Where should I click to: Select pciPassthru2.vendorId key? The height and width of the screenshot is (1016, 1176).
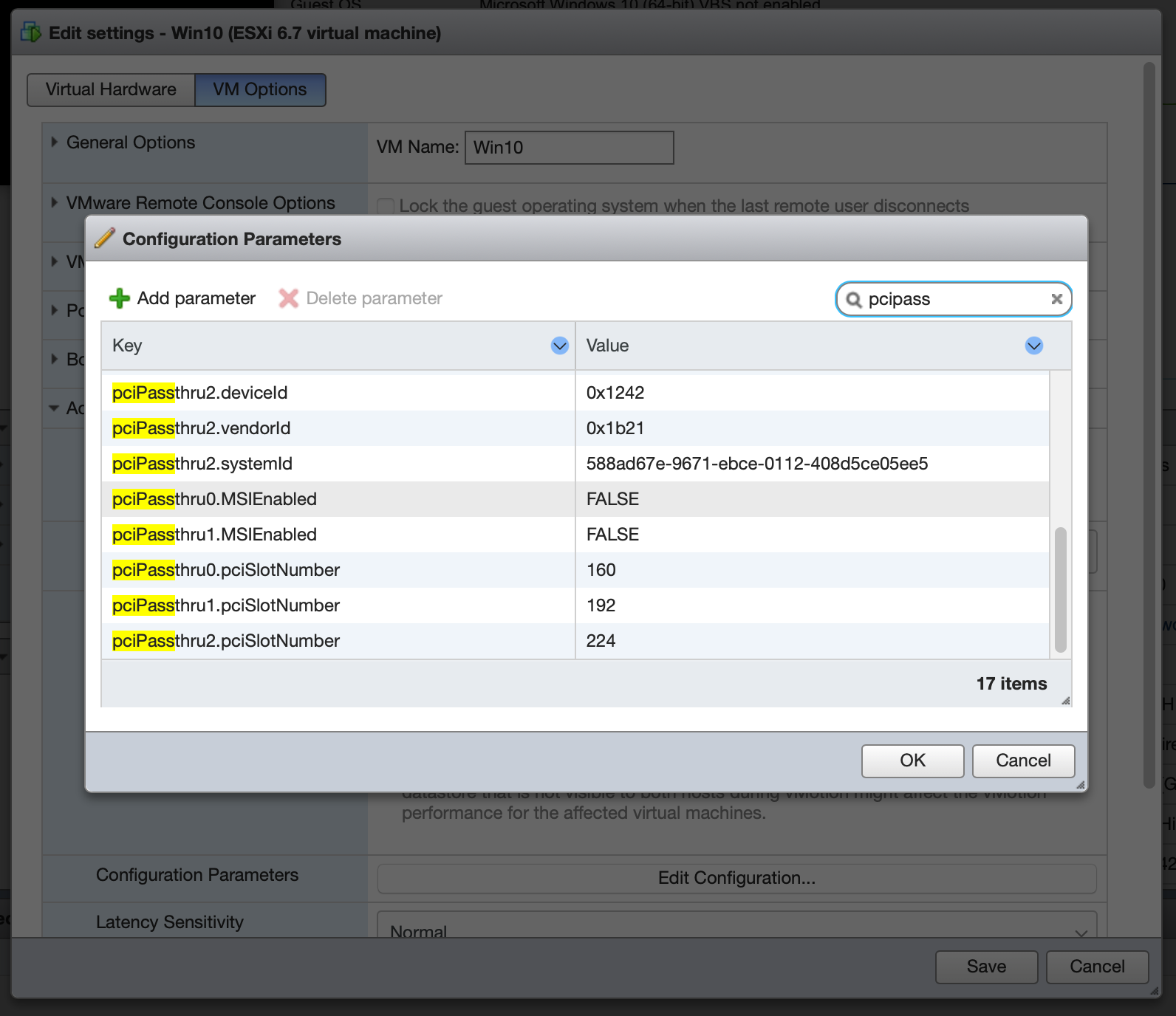click(201, 428)
